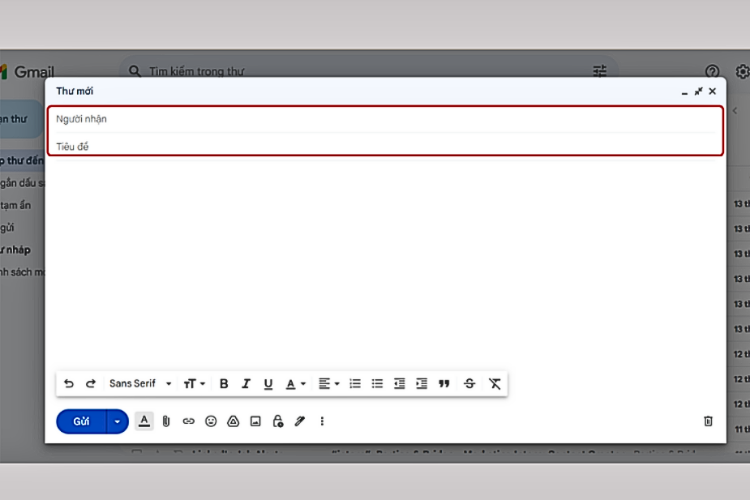Insert a photo into the message
The width and height of the screenshot is (750, 500).
255,421
